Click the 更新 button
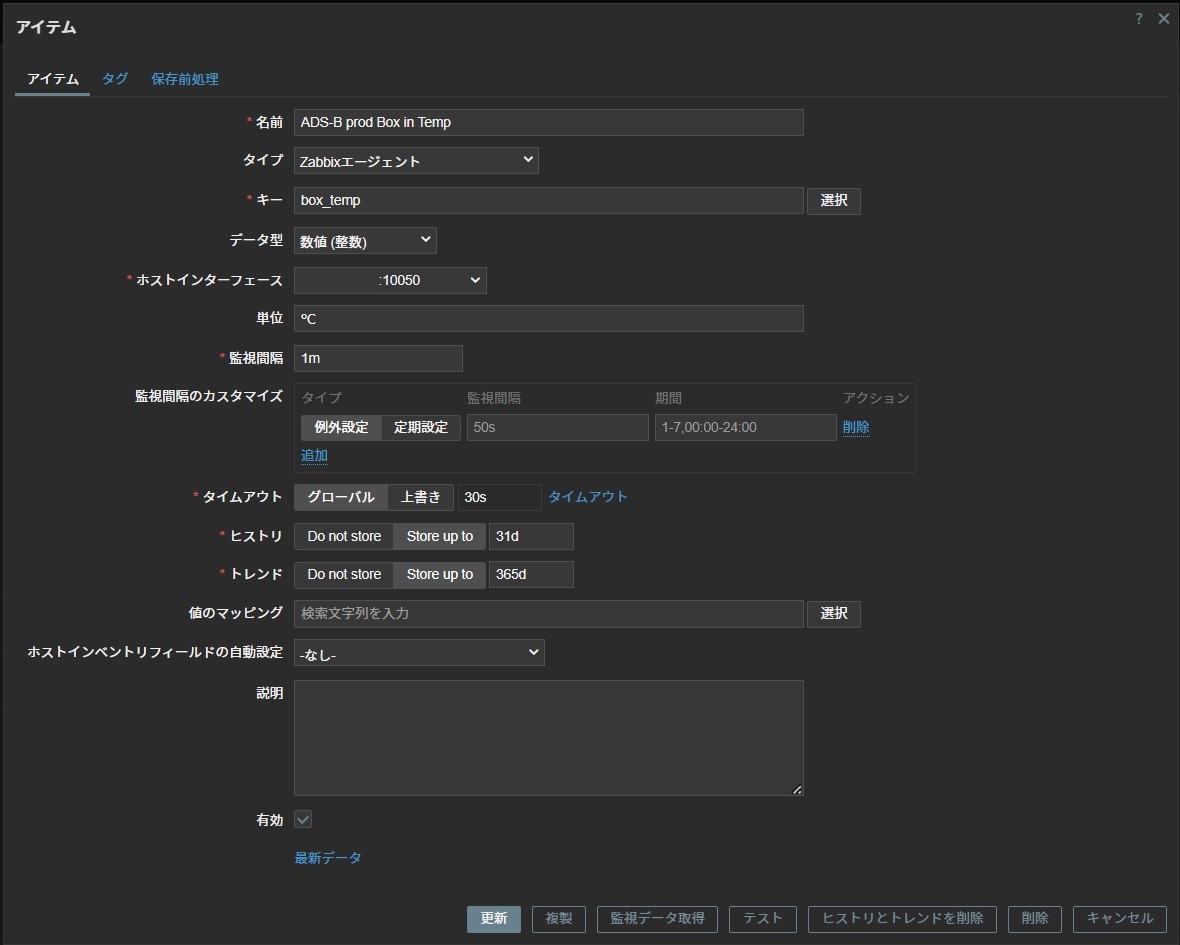Screen dimensions: 1180x945 [494, 918]
